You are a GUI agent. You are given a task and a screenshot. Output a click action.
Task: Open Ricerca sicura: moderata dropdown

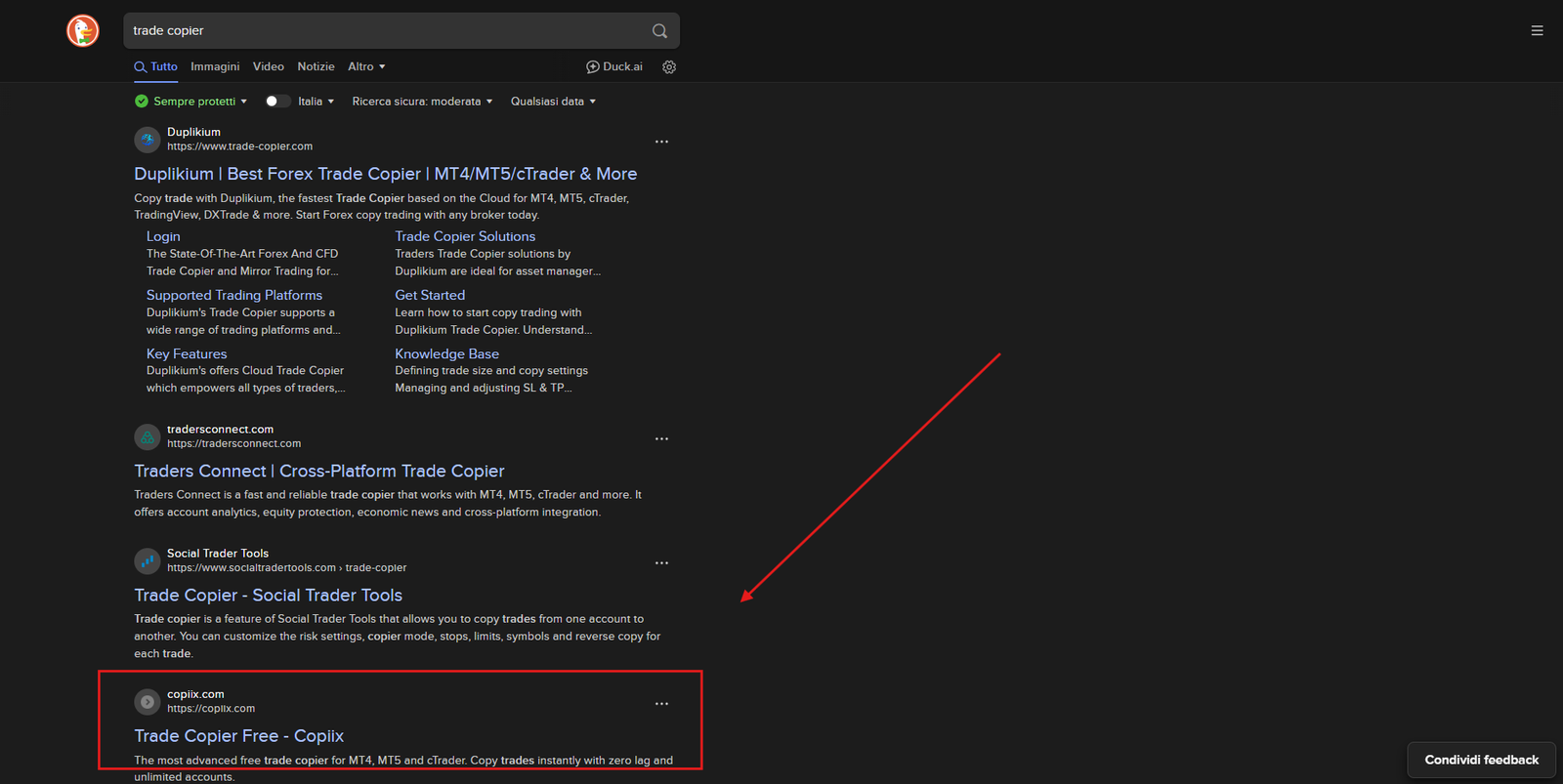click(422, 102)
